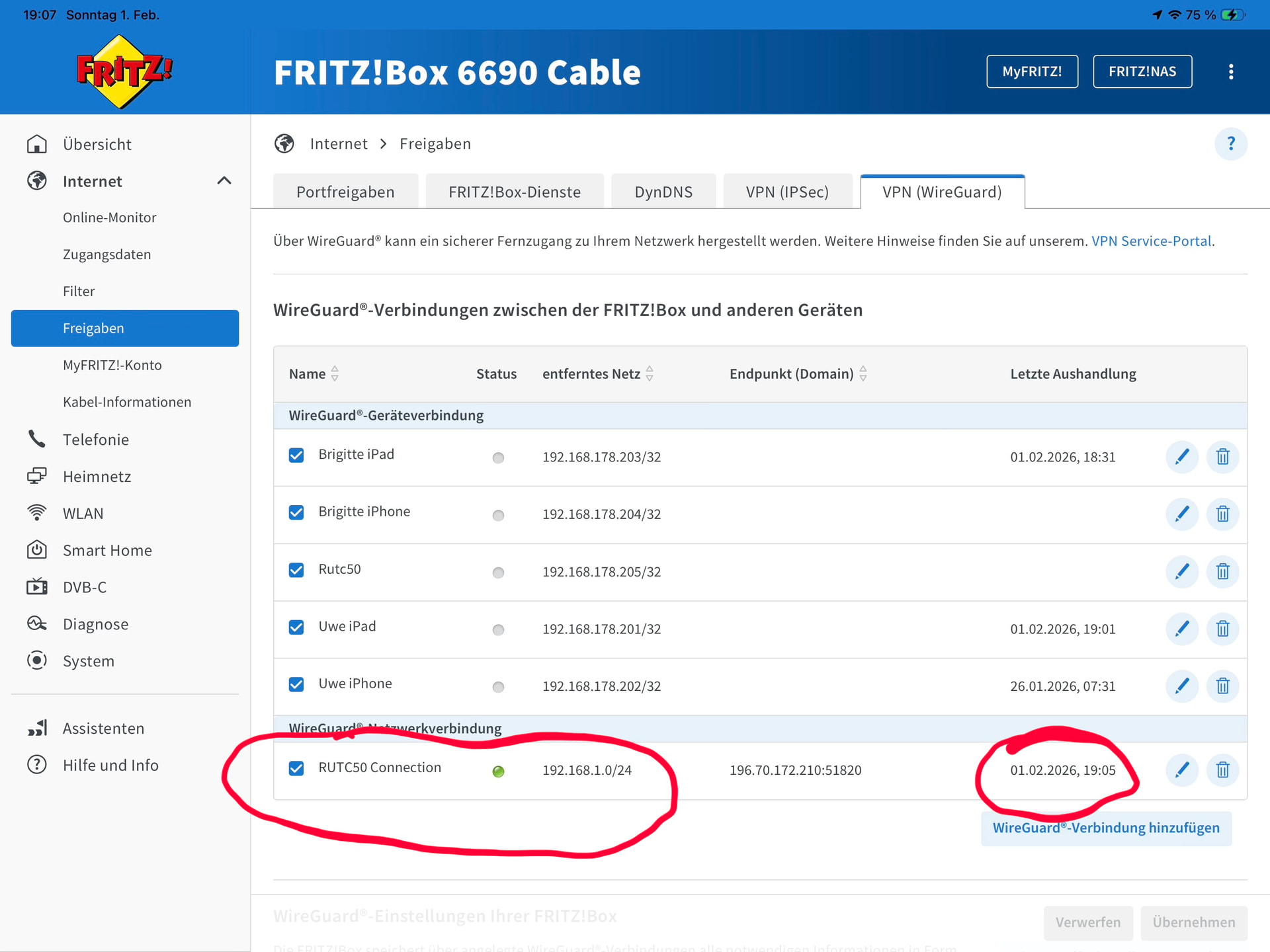Click WireGuard-Verbindung hinzufügen button
Screen dimensions: 1270x952
click(1105, 828)
